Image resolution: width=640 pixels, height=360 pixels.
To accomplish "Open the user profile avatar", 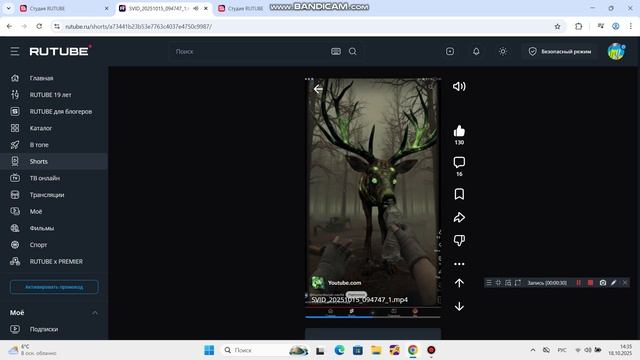I will coord(616,51).
